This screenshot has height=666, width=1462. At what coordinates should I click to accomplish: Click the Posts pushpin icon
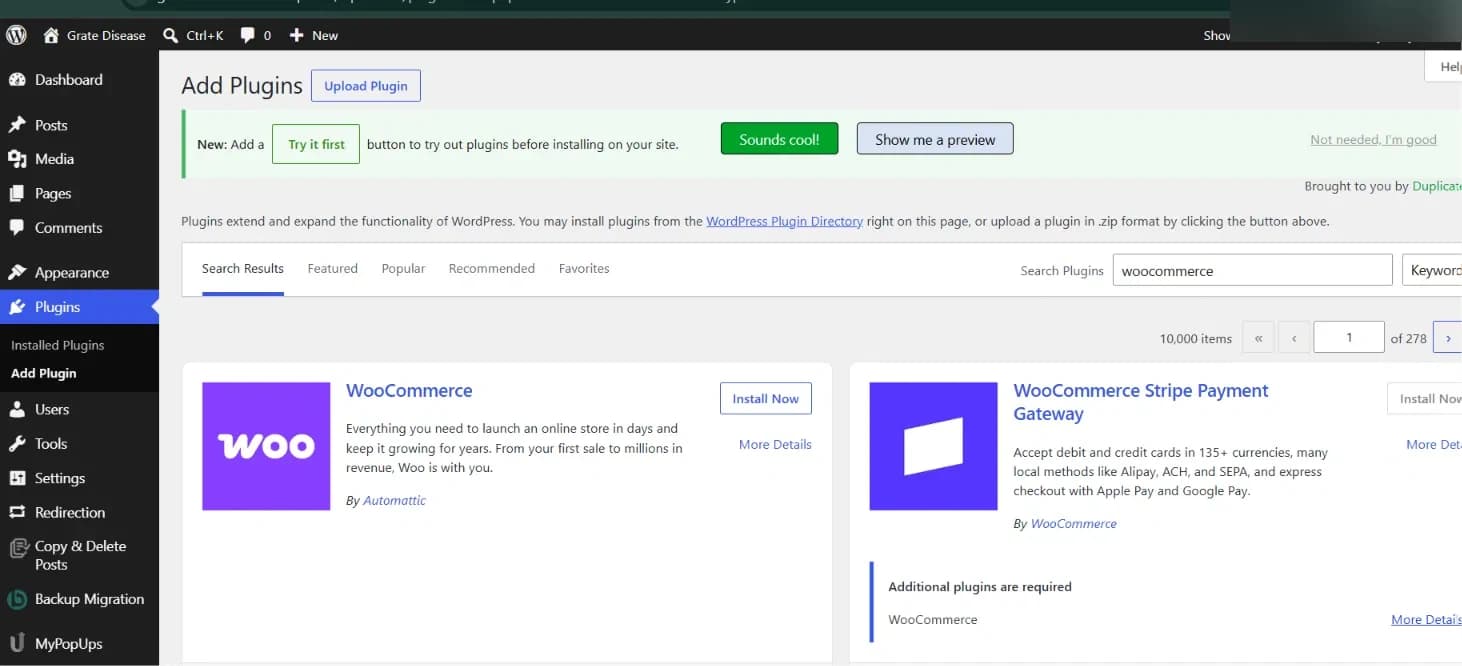pos(17,125)
